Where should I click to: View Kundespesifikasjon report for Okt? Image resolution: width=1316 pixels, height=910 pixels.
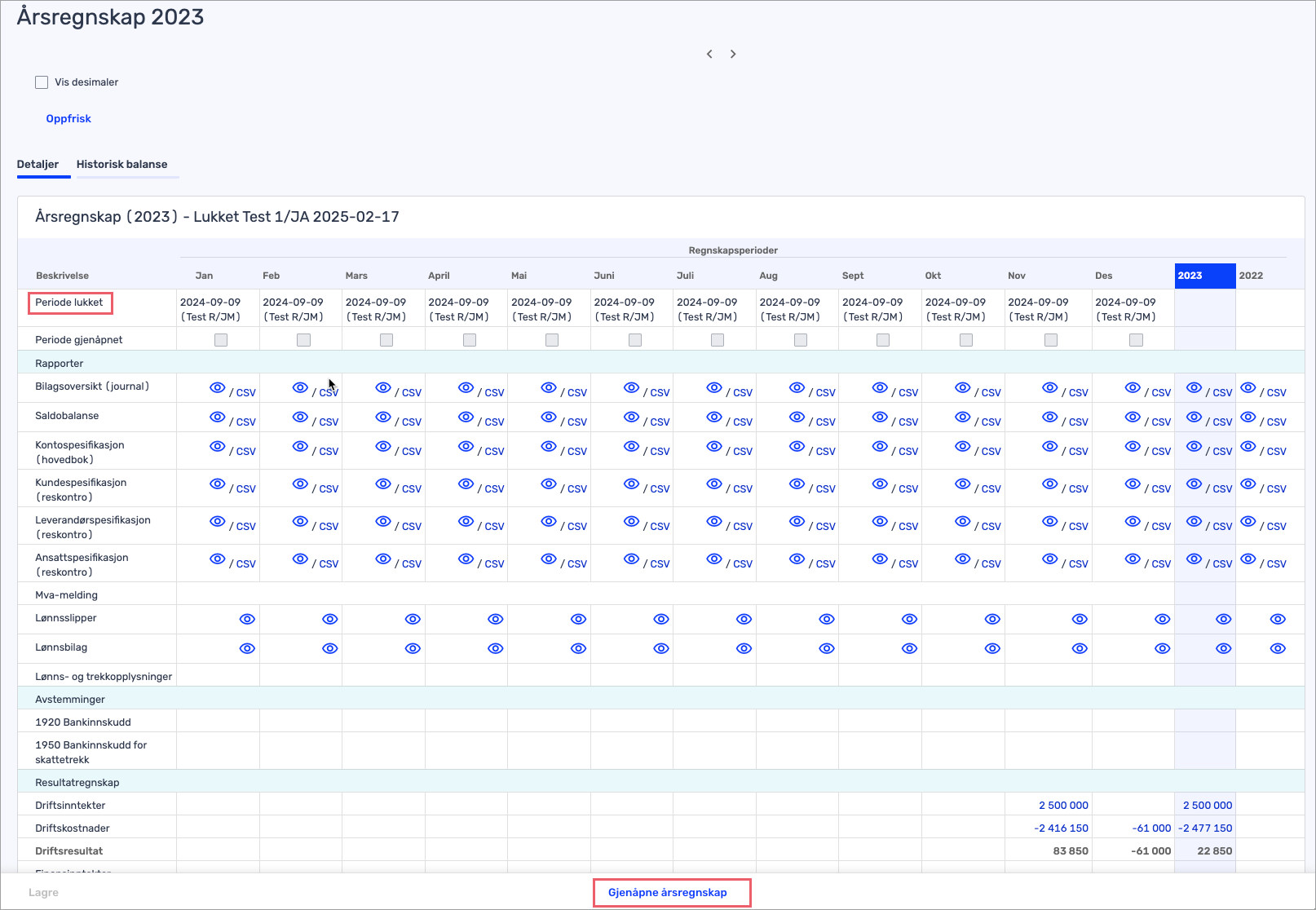coord(963,484)
